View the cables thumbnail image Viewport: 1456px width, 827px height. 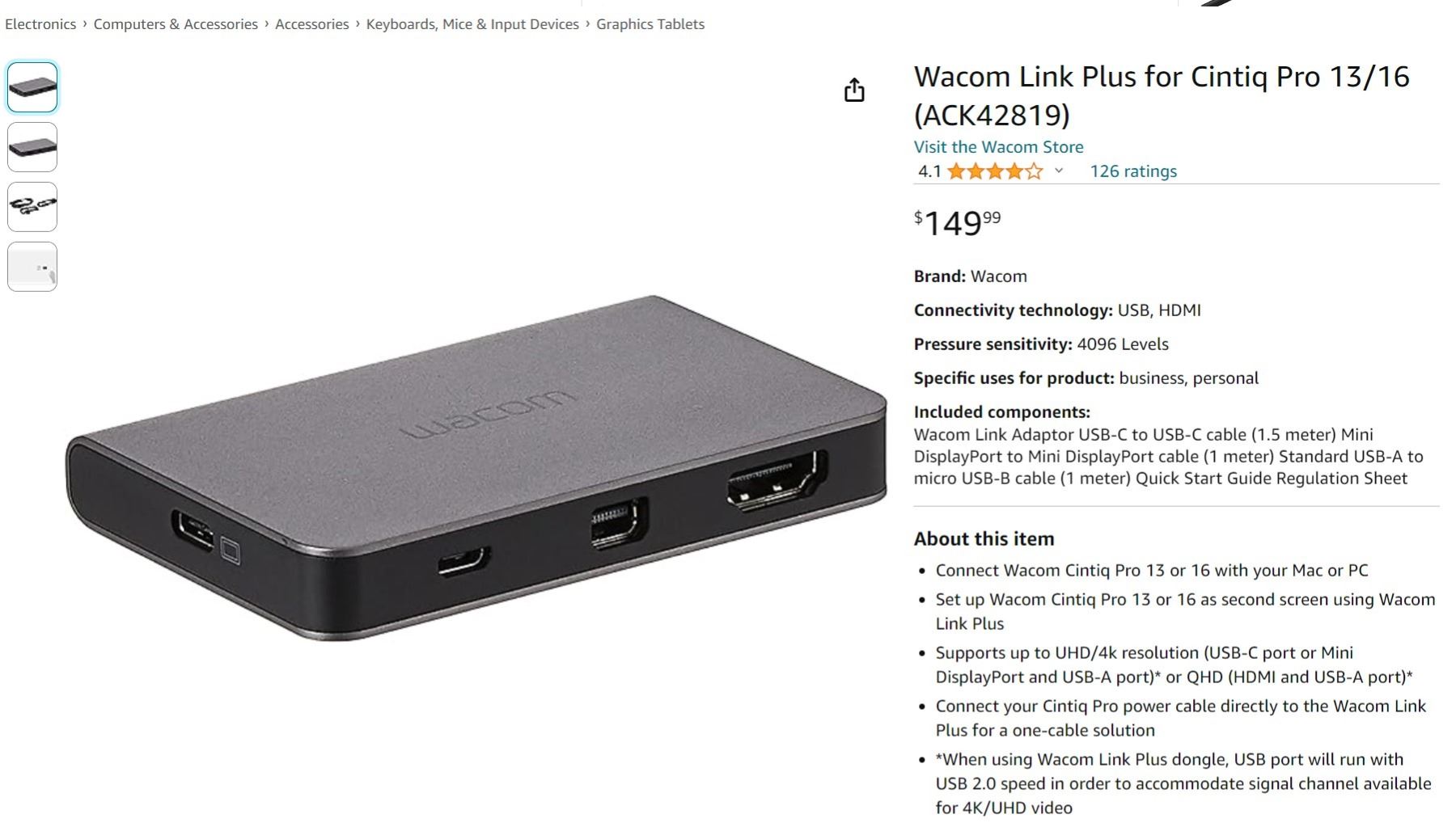32,207
